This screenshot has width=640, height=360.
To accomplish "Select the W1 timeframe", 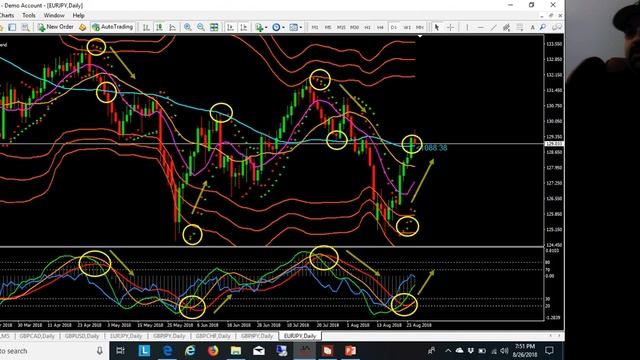I will coord(407,27).
